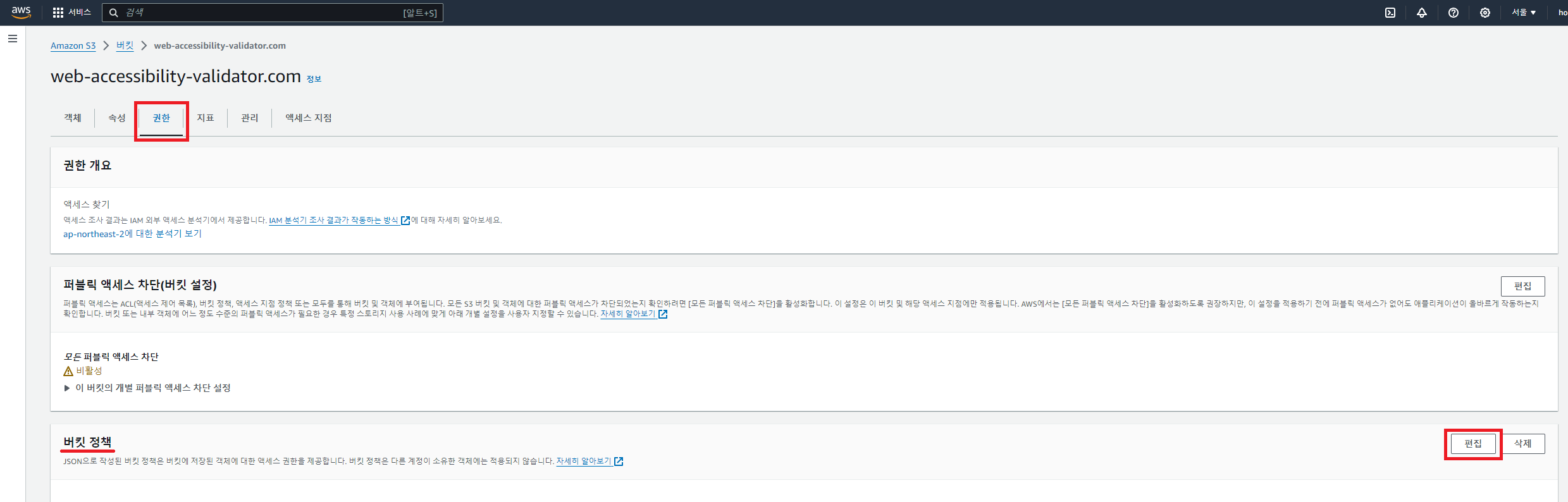Image resolution: width=1568 pixels, height=502 pixels.
Task: Click the web-accessibility-validator.com breadcrumb text
Action: point(220,46)
